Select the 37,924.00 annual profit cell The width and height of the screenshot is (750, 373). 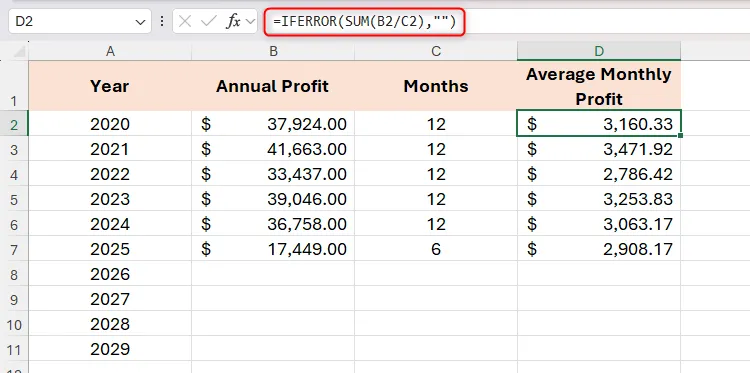pyautogui.click(x=273, y=123)
